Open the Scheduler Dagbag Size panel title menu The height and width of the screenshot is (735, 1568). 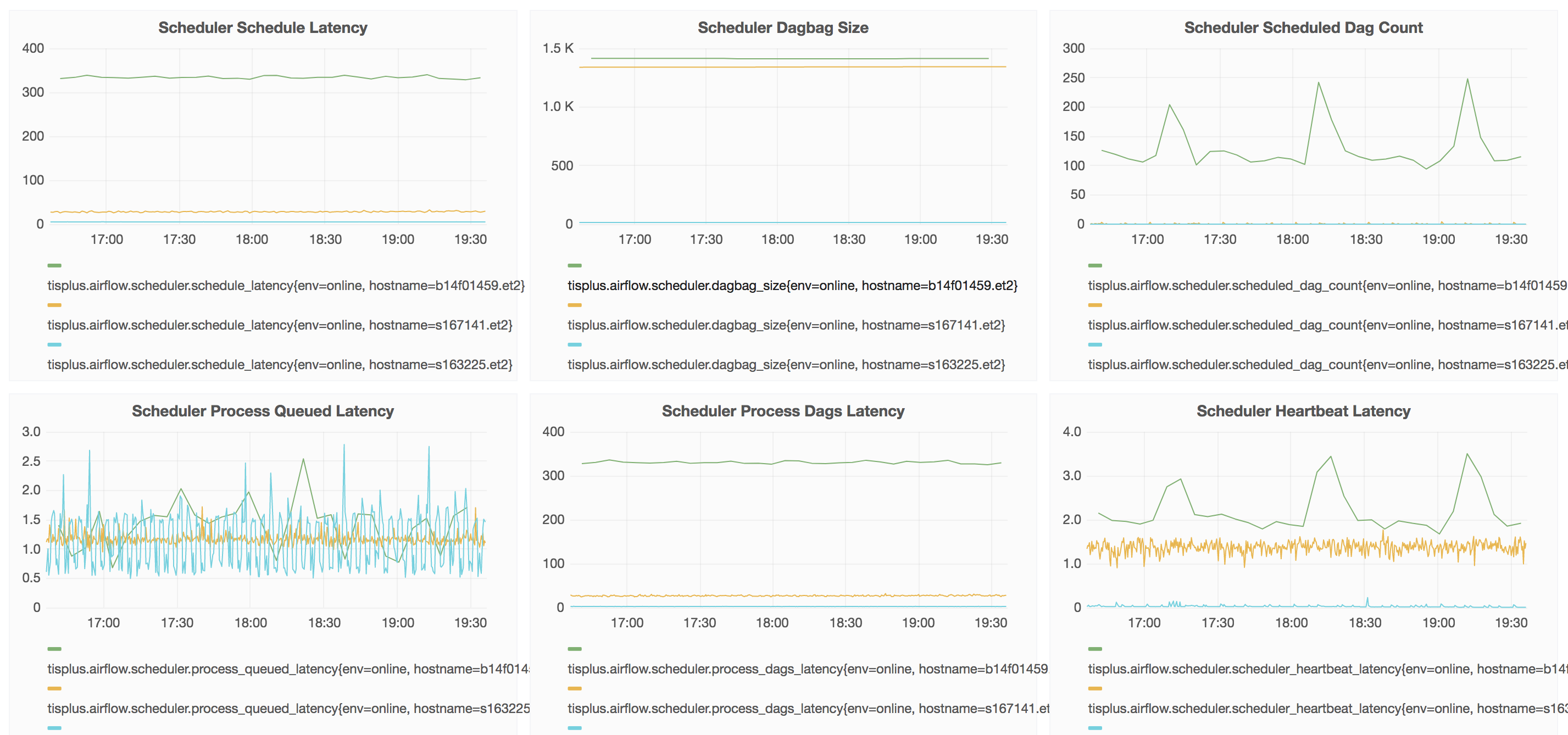(x=783, y=27)
